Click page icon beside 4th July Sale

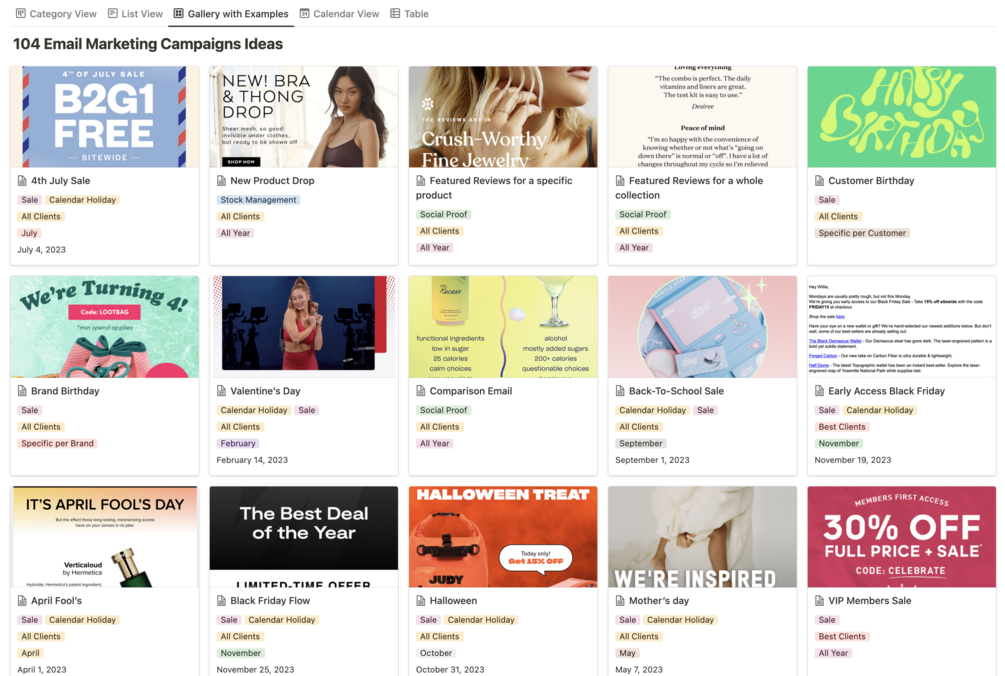22,181
